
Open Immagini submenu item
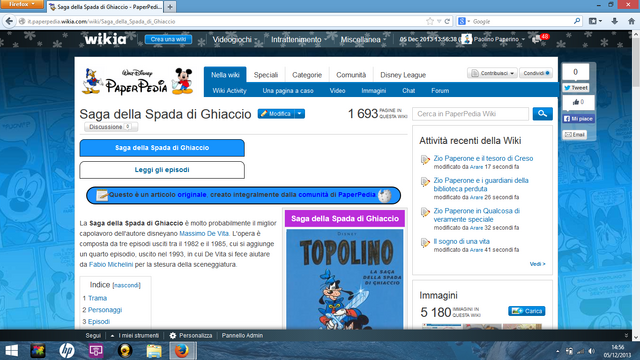(x=373, y=91)
